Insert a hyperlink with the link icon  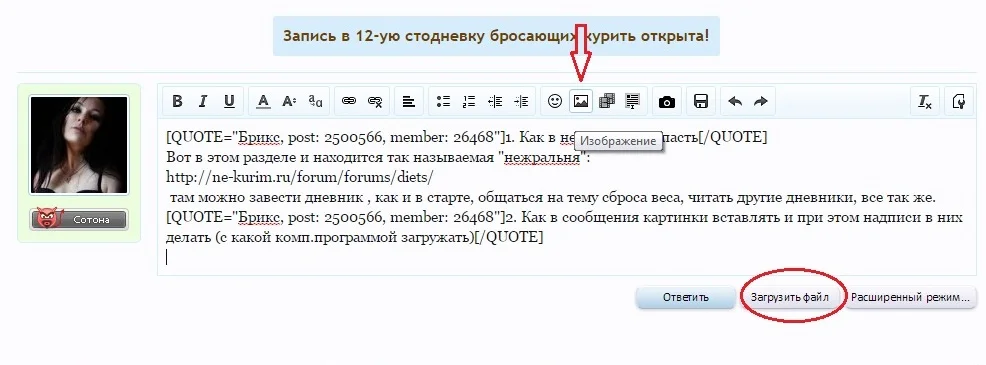tap(349, 101)
